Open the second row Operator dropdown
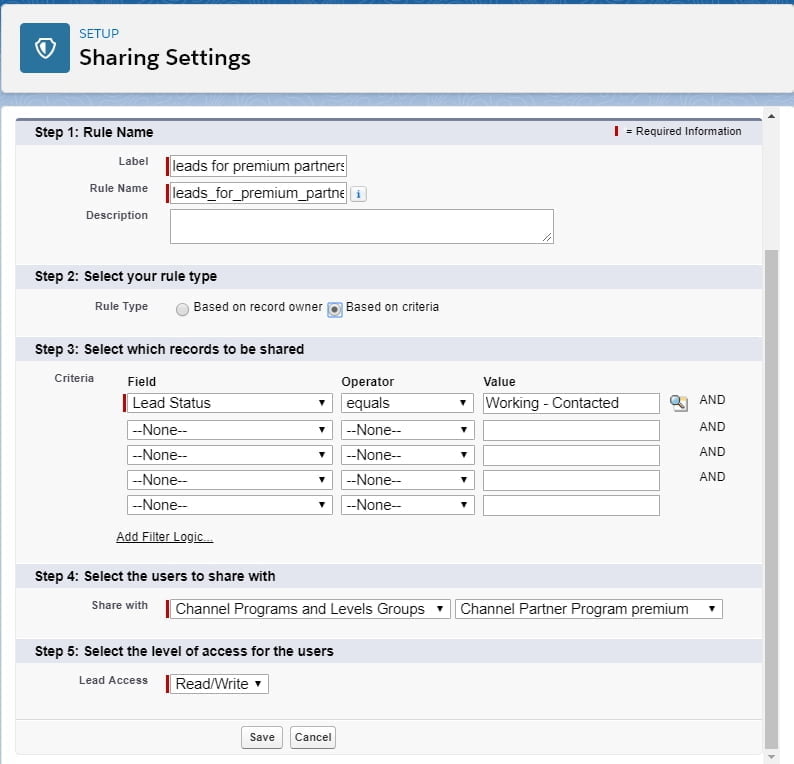 coord(408,430)
